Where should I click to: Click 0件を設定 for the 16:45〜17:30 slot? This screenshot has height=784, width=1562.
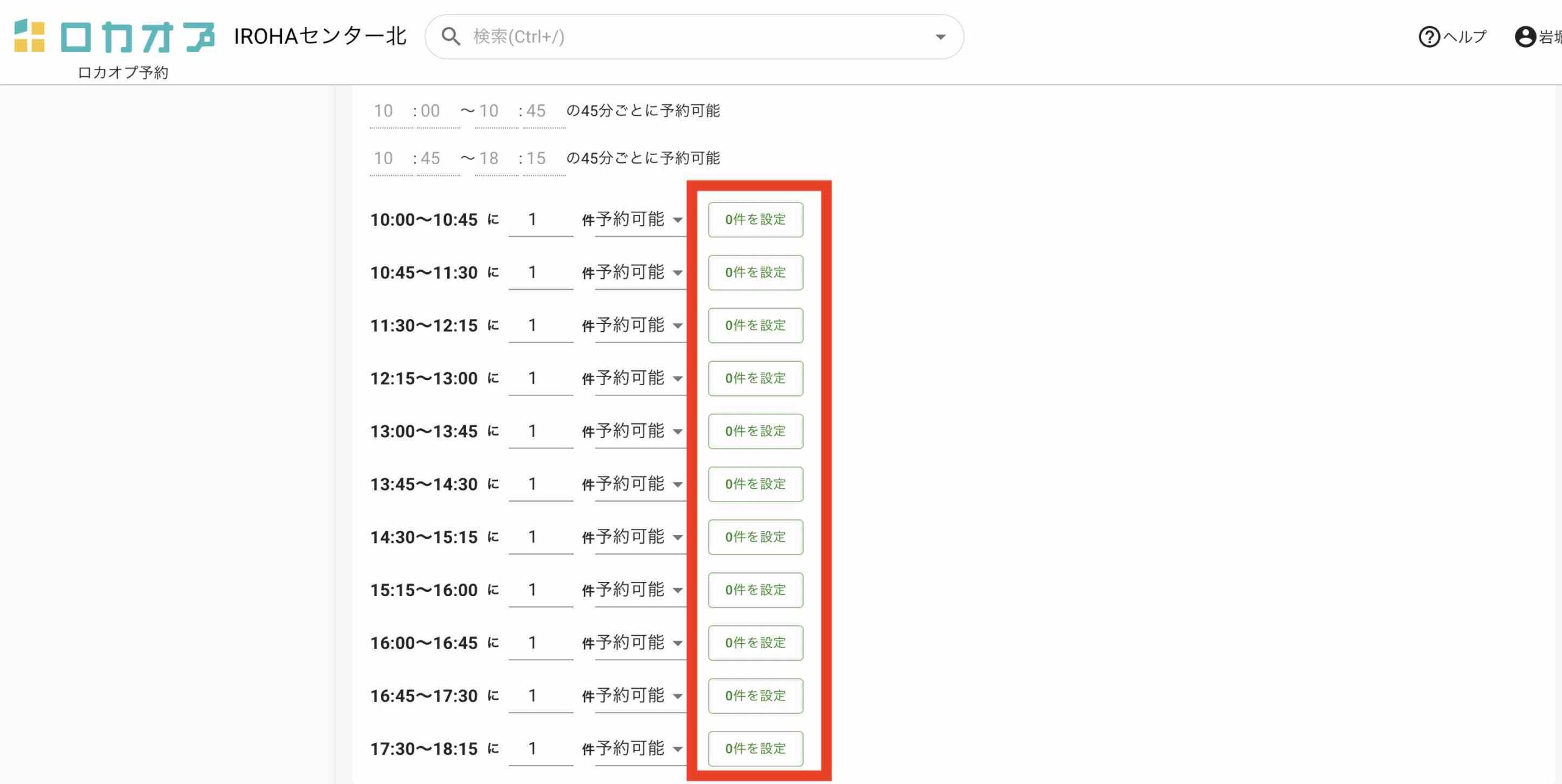click(755, 696)
